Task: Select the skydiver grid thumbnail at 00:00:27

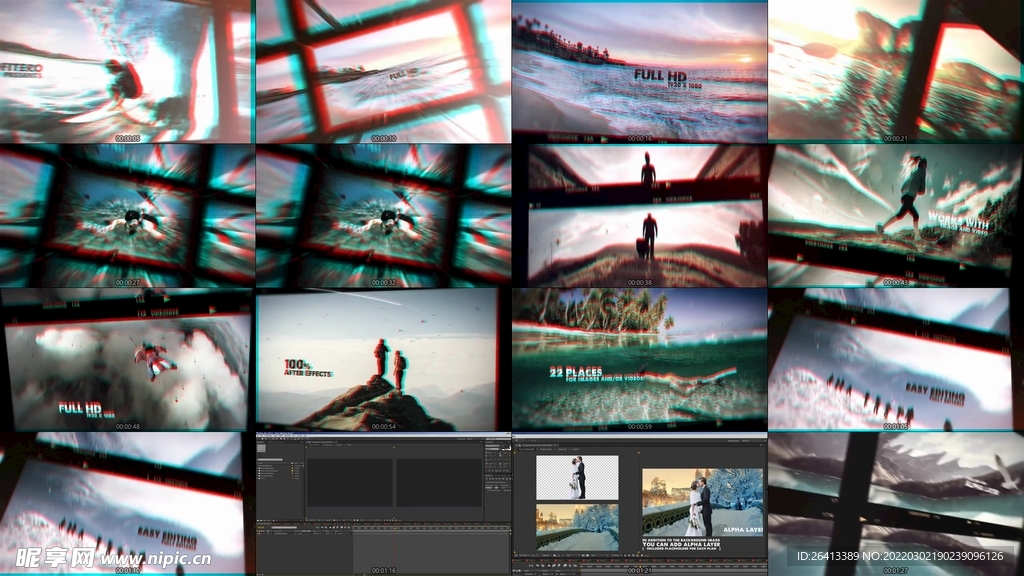Action: tap(127, 216)
